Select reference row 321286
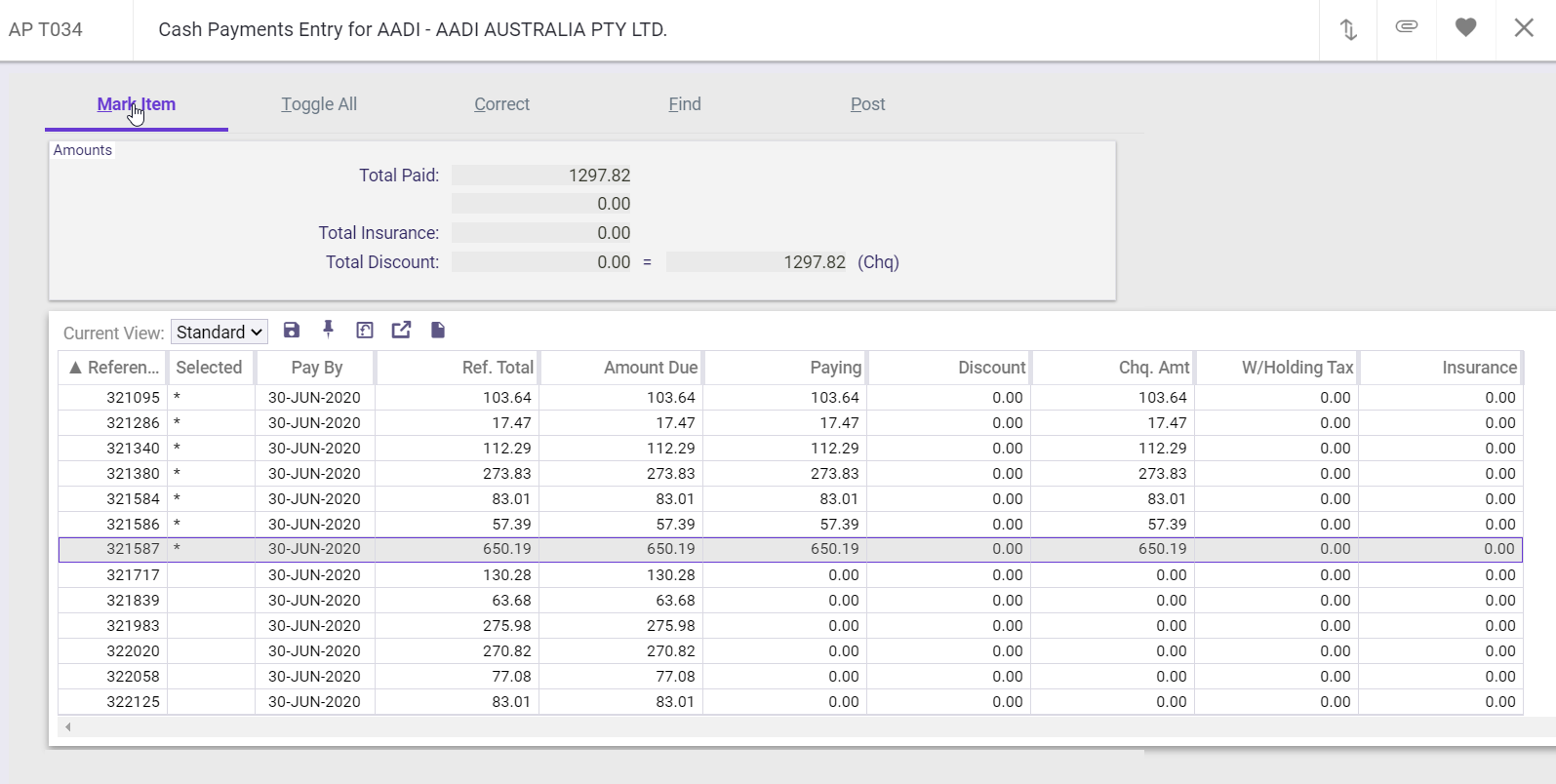 (x=790, y=423)
